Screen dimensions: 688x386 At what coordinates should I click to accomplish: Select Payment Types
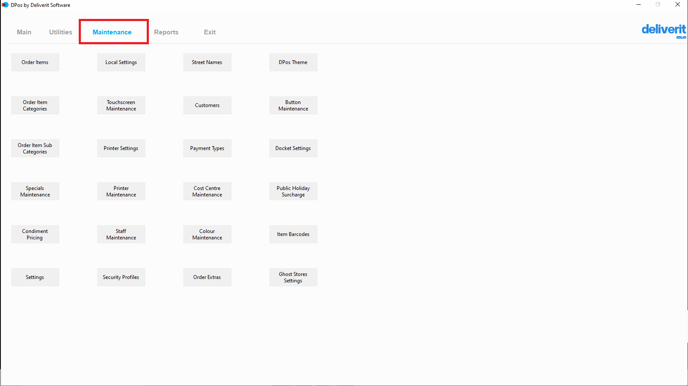pyautogui.click(x=207, y=148)
